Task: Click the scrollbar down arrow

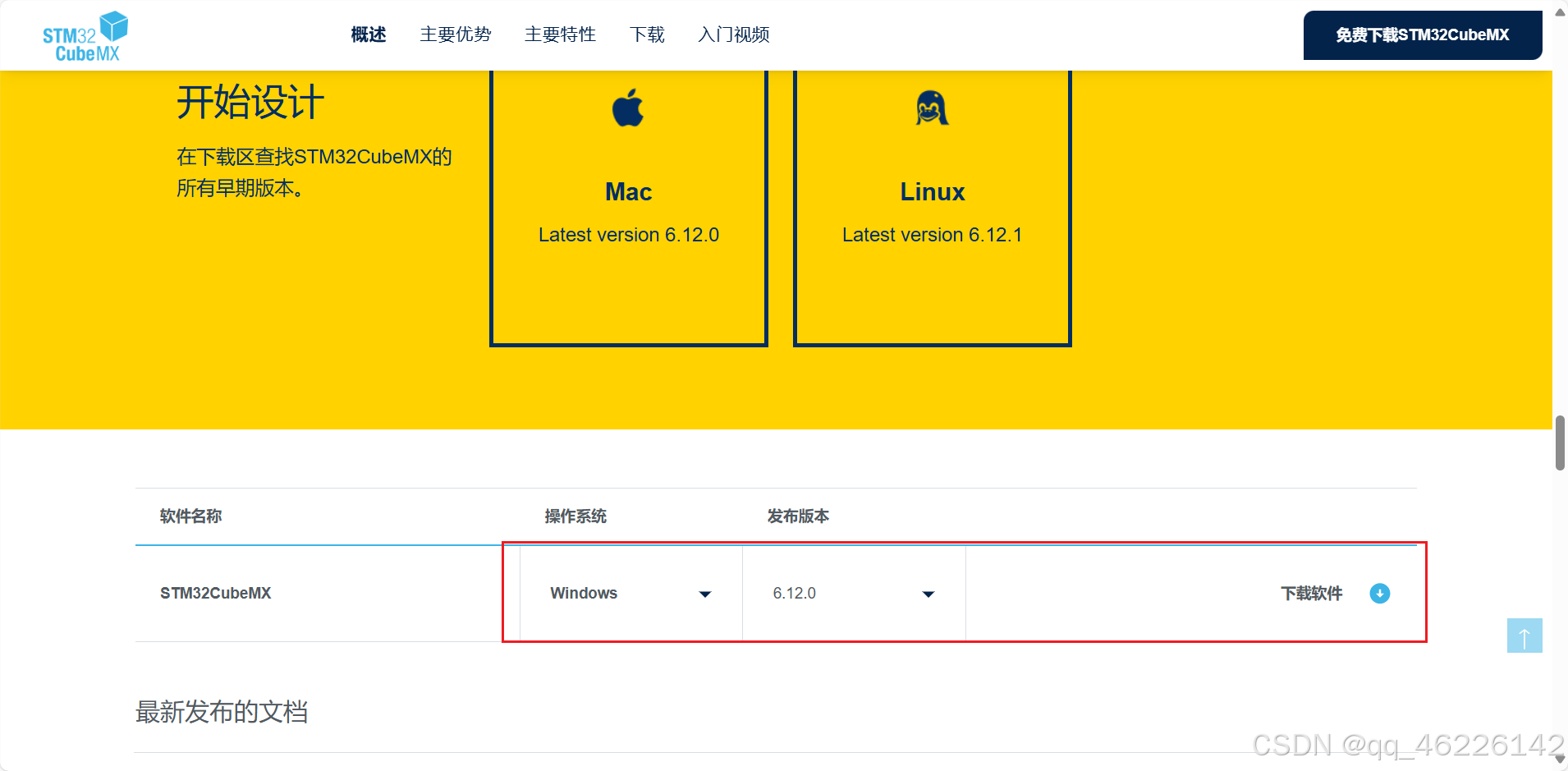Action: tap(1560, 760)
